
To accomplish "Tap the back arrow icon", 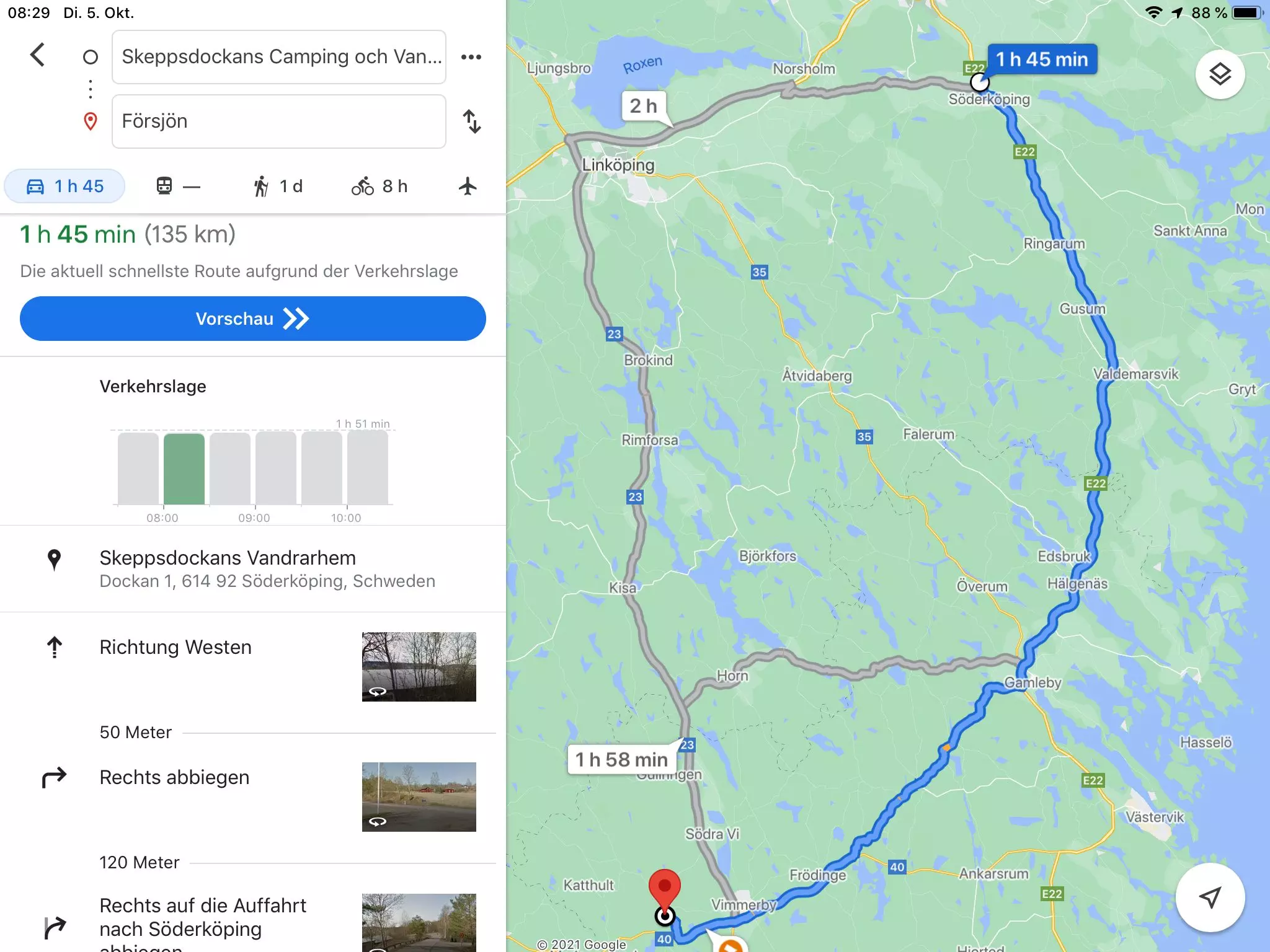I will pos(38,55).
